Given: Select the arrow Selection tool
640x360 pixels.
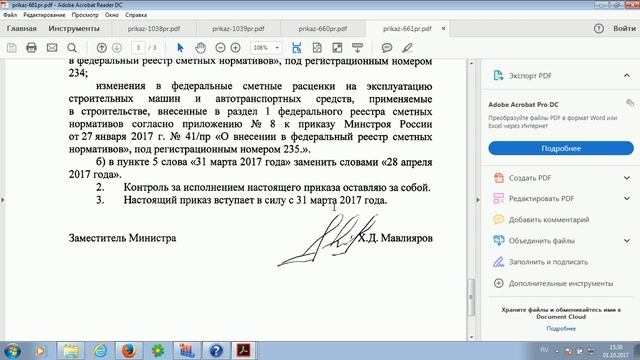Looking at the screenshot, I should tap(180, 48).
